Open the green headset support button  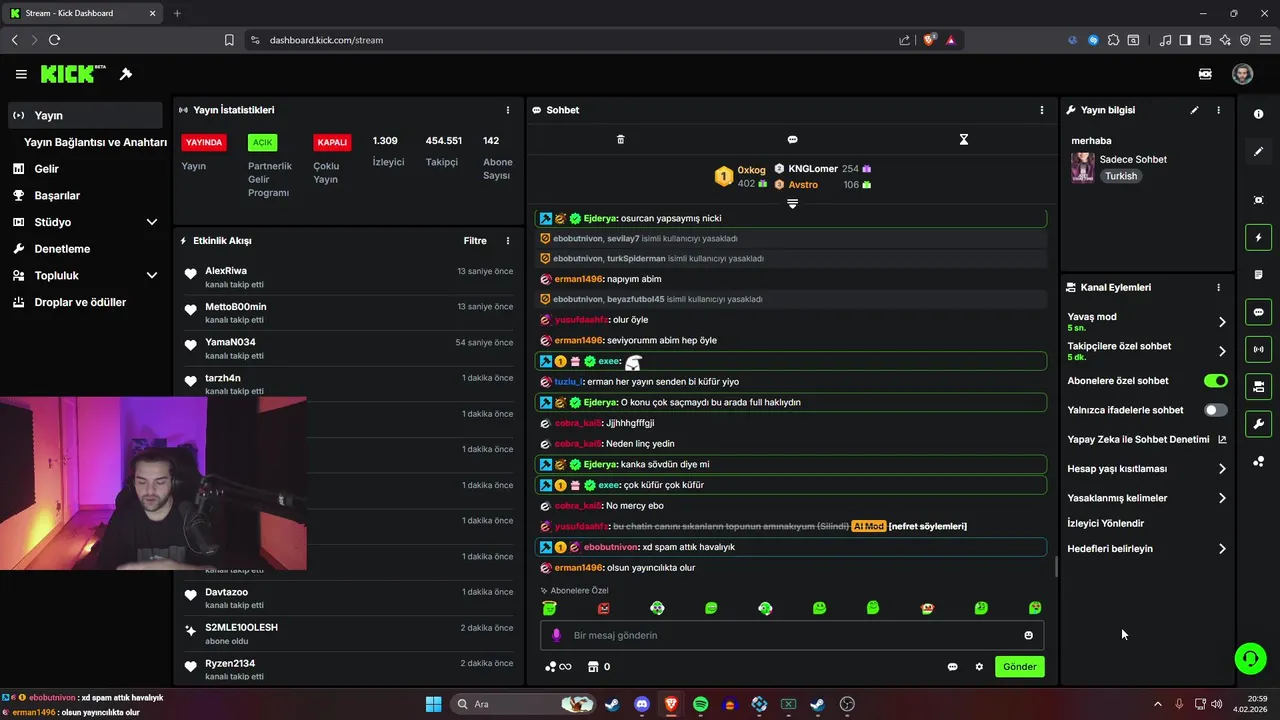(x=1250, y=658)
